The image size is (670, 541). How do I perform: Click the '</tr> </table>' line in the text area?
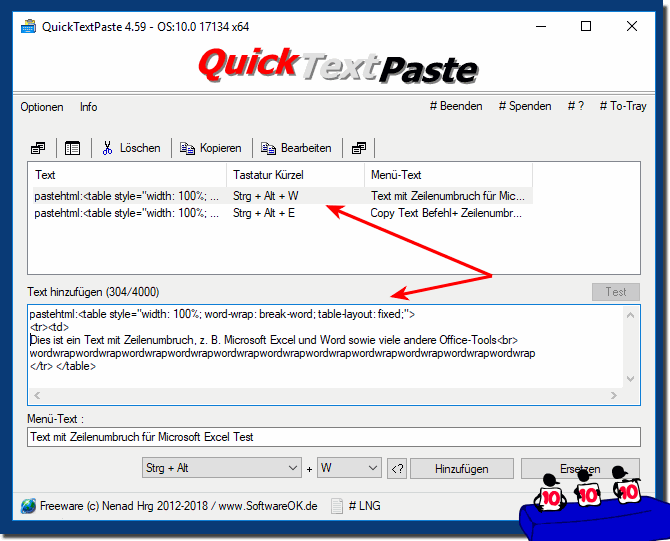coord(63,366)
